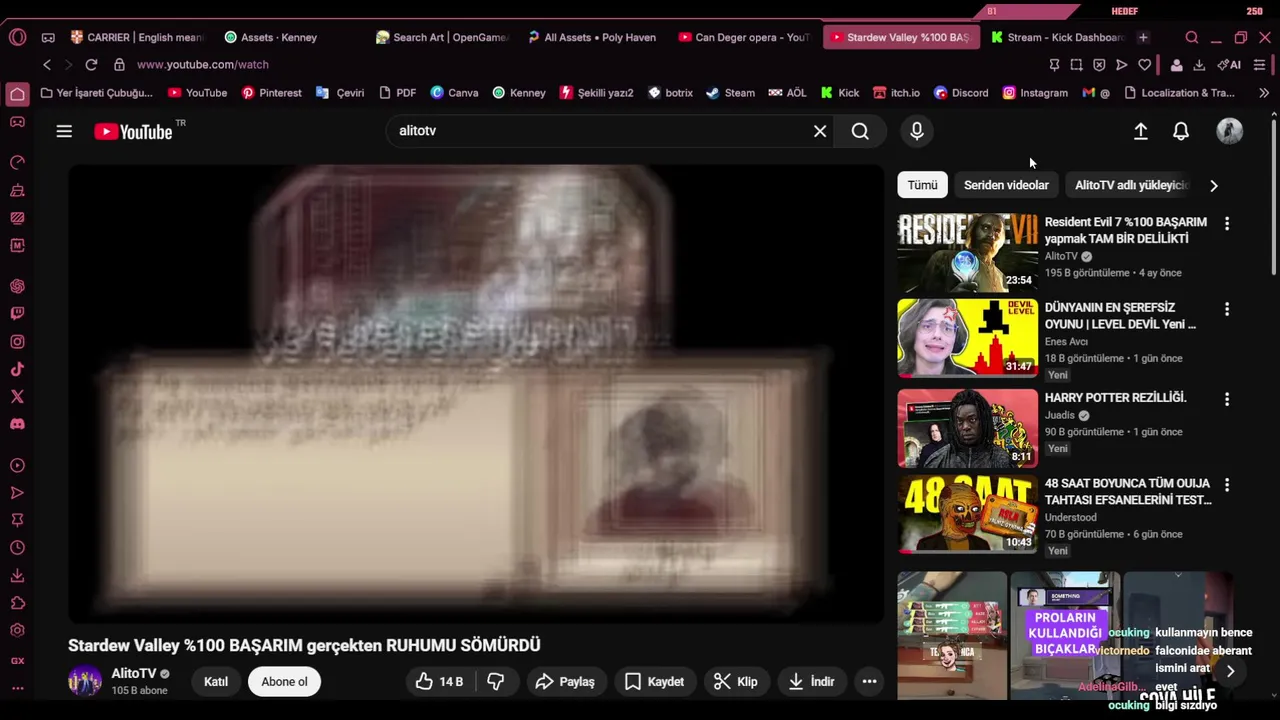Open Instagram icon in the sidebar

[x=17, y=341]
